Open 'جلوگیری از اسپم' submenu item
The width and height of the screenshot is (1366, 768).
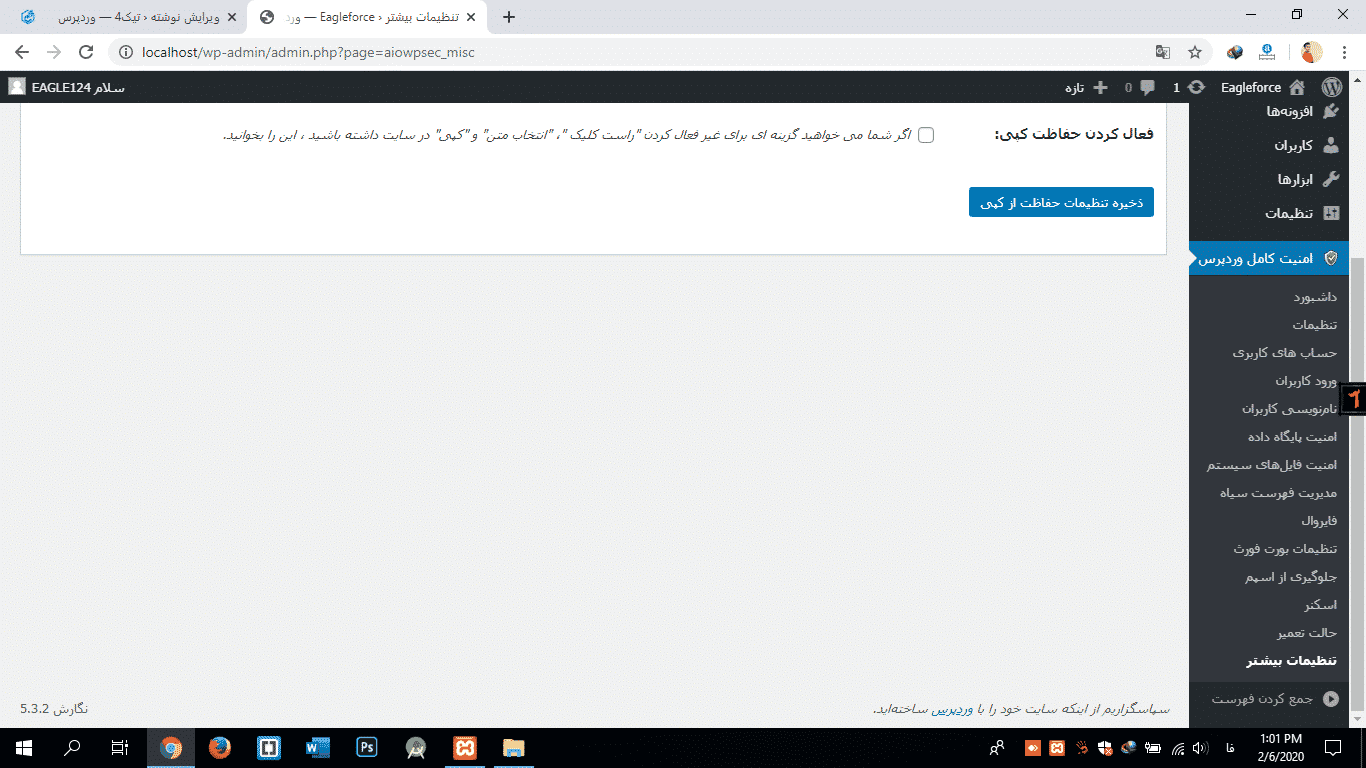[1291, 577]
